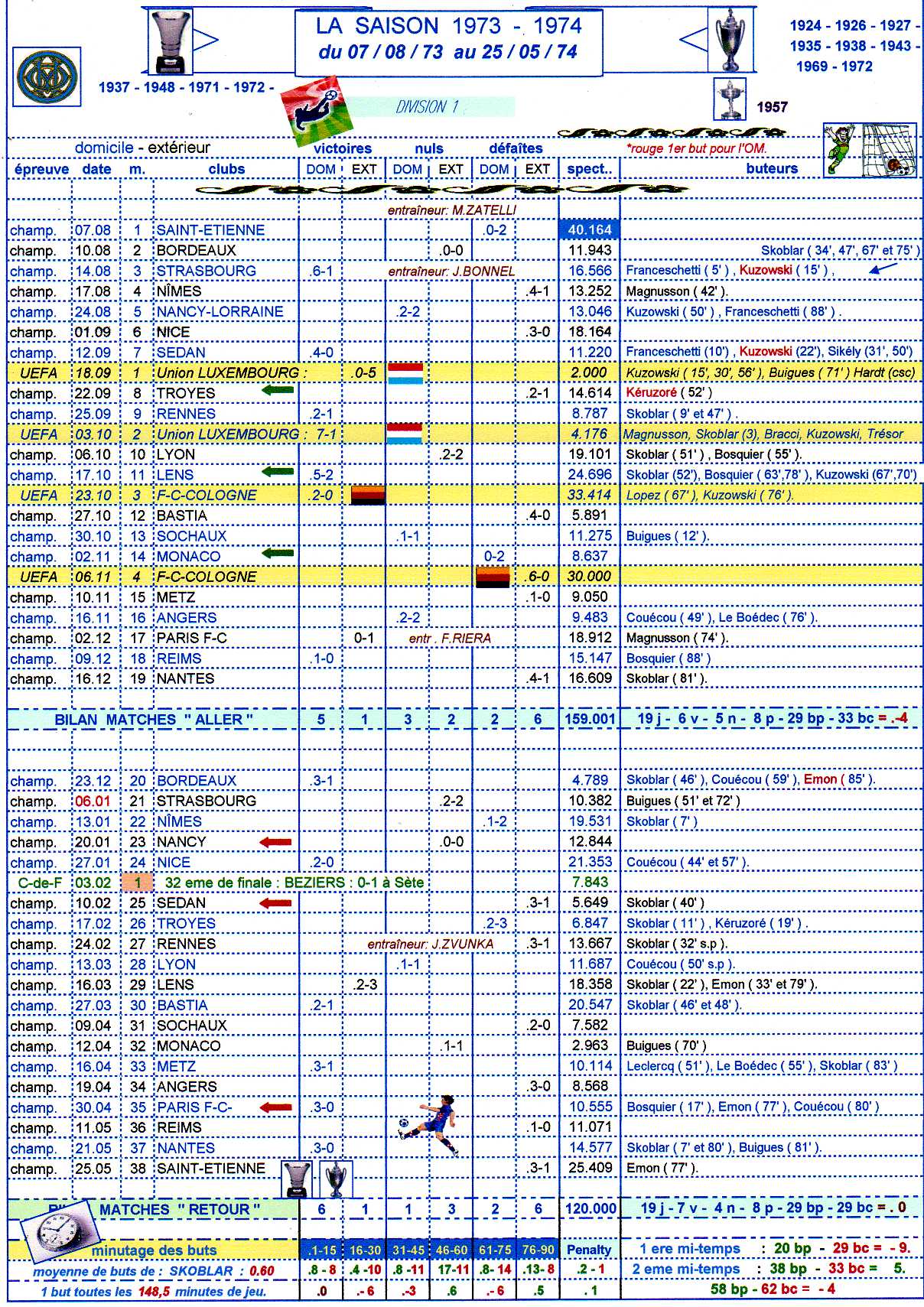Click the Olympique de Marseille club crest

(47, 78)
